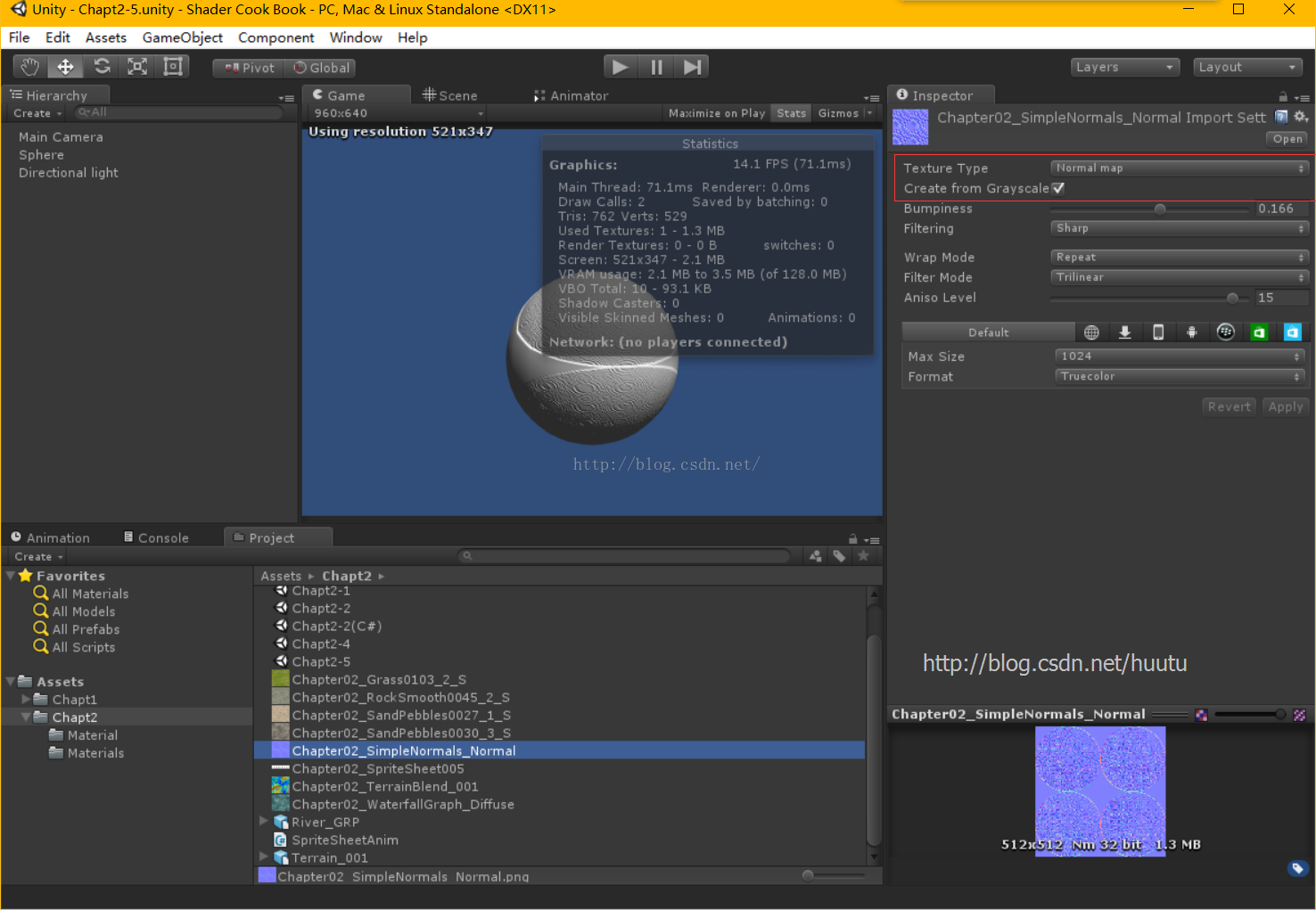Select the Scale tool
This screenshot has width=1316, height=910.
[137, 67]
